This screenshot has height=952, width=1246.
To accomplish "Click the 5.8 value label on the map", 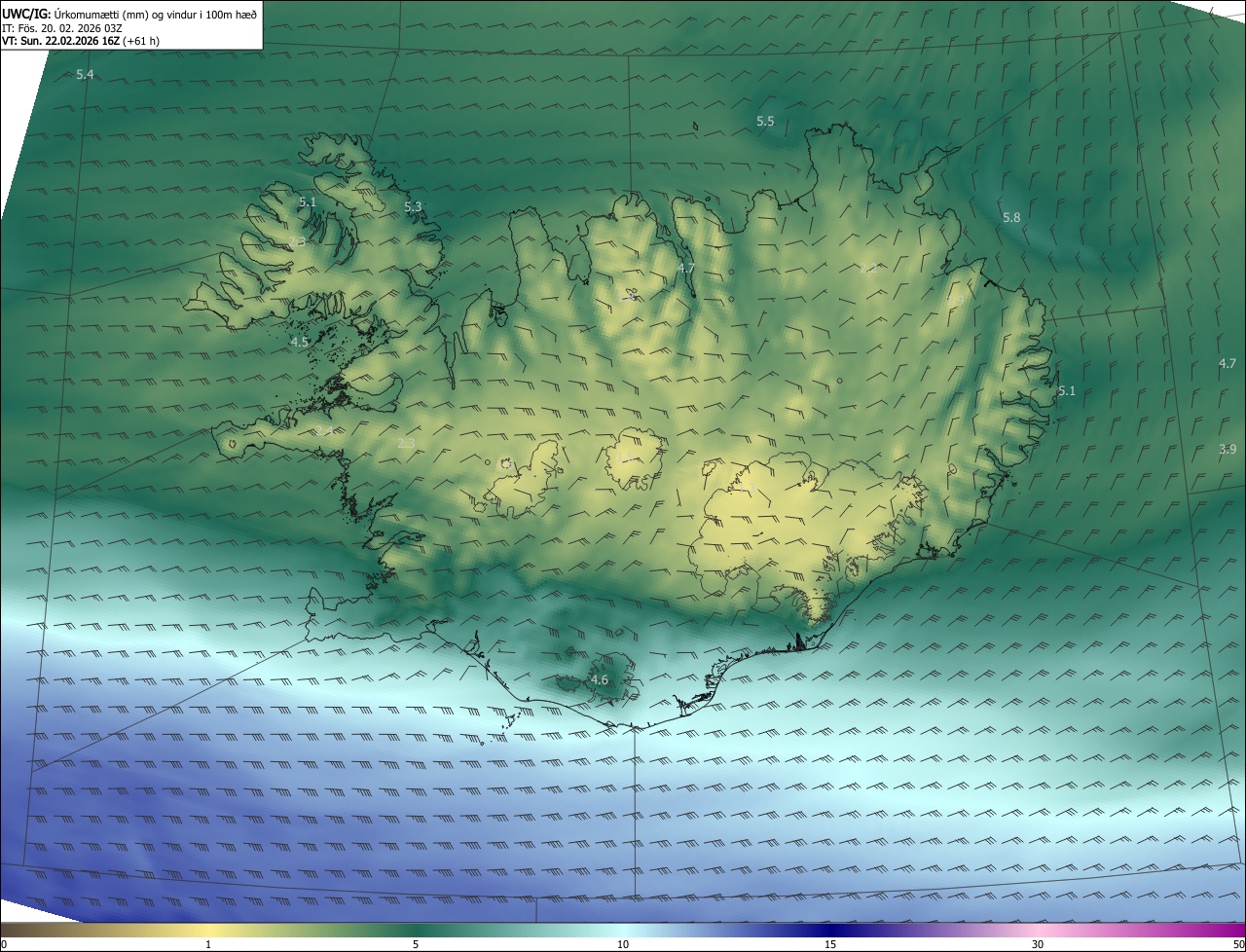I will click(1011, 217).
